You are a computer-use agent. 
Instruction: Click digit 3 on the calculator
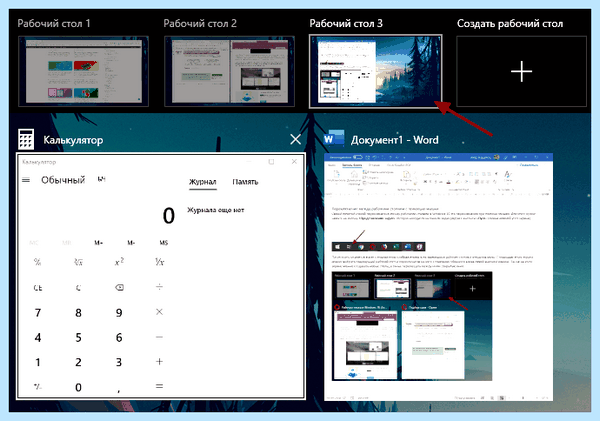click(119, 362)
